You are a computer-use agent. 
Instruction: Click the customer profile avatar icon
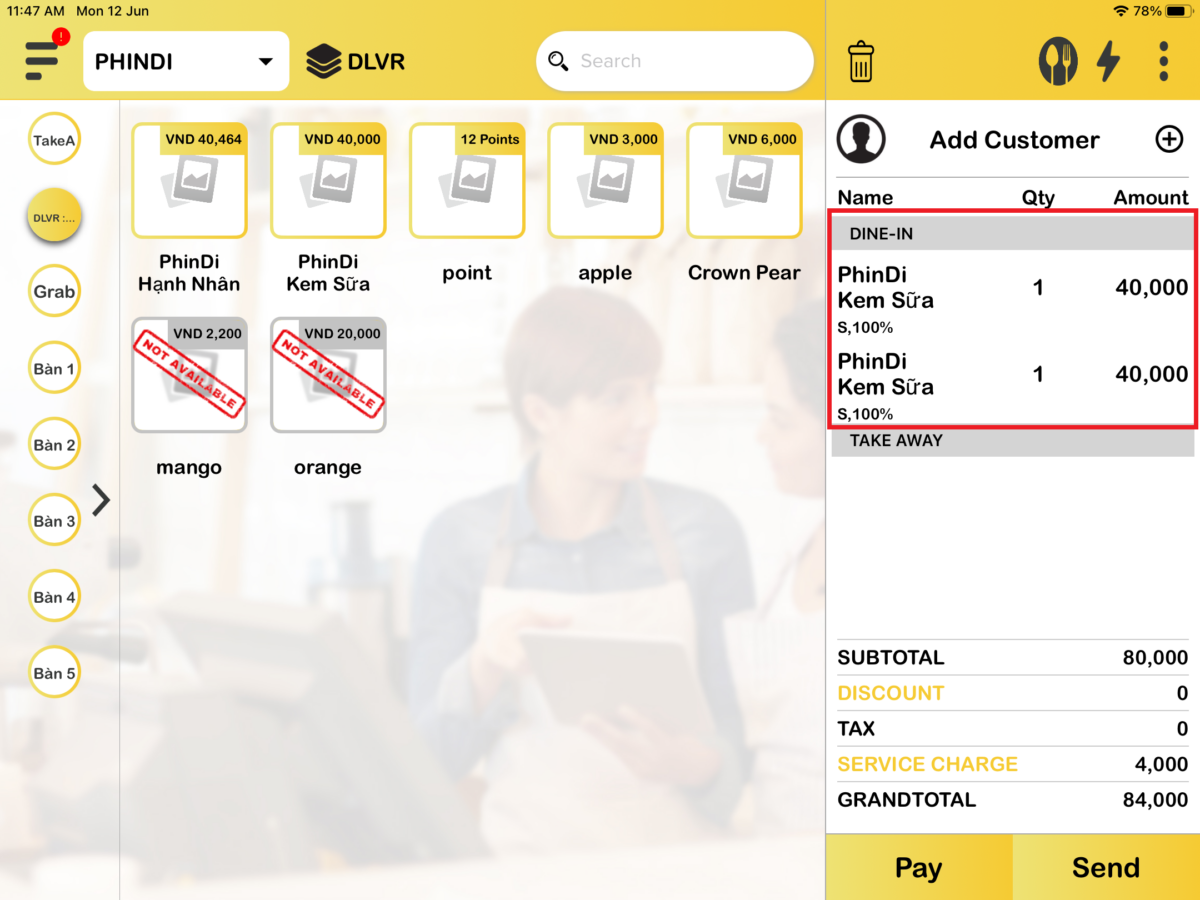[x=861, y=139]
